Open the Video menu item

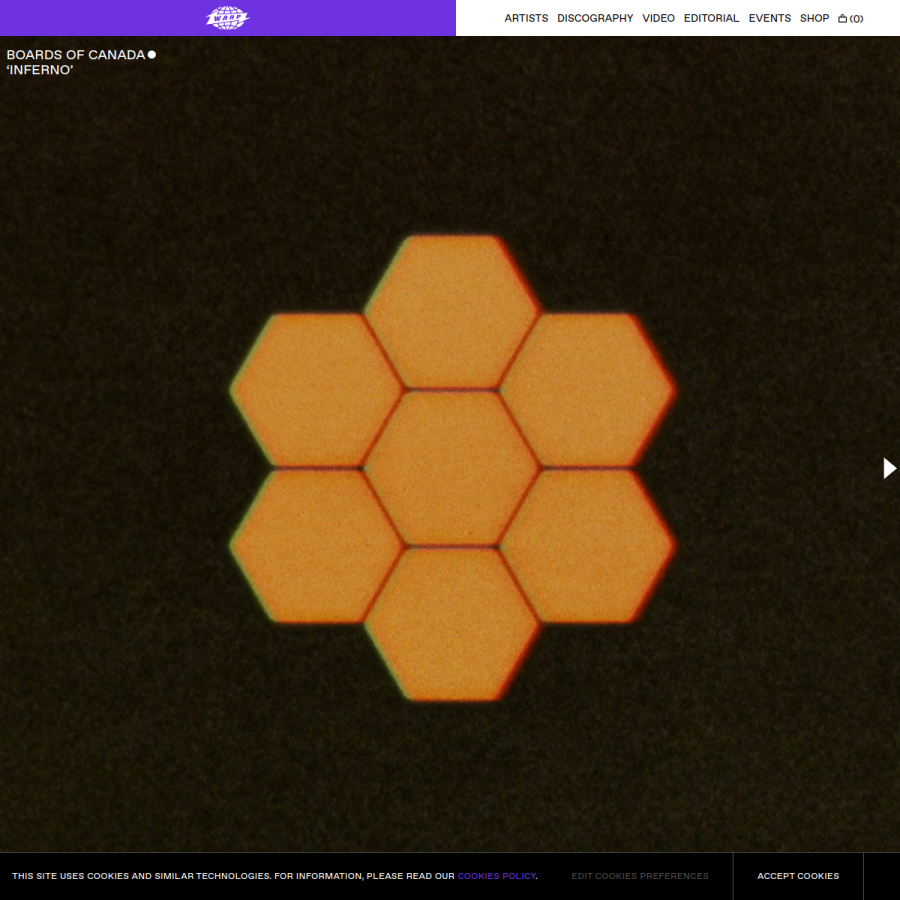(658, 18)
